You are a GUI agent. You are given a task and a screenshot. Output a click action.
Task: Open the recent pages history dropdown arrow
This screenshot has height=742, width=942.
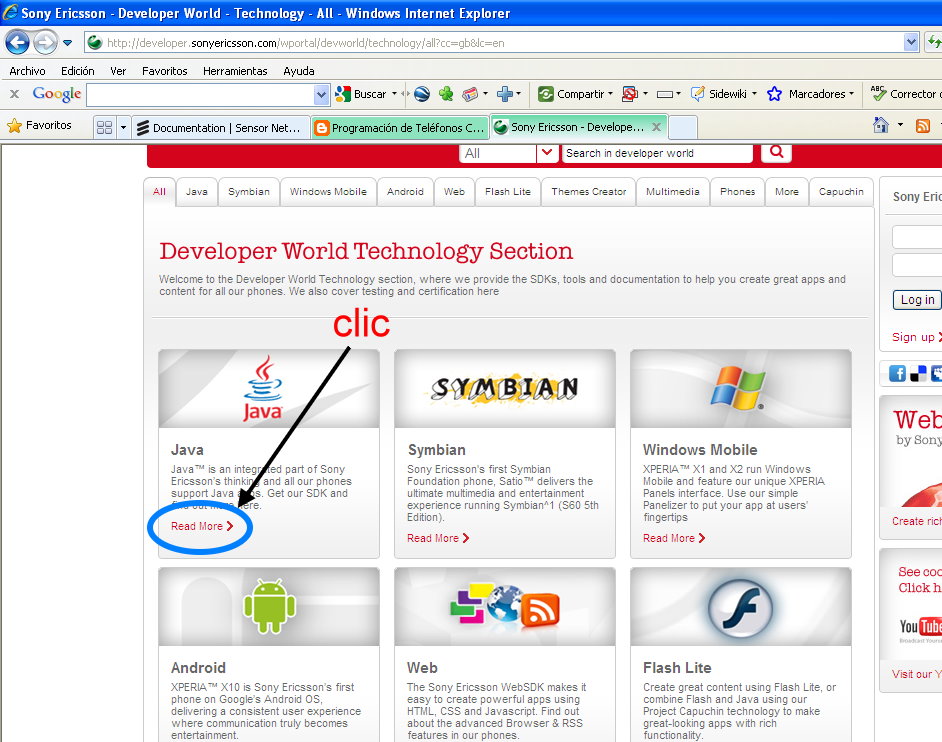click(67, 43)
